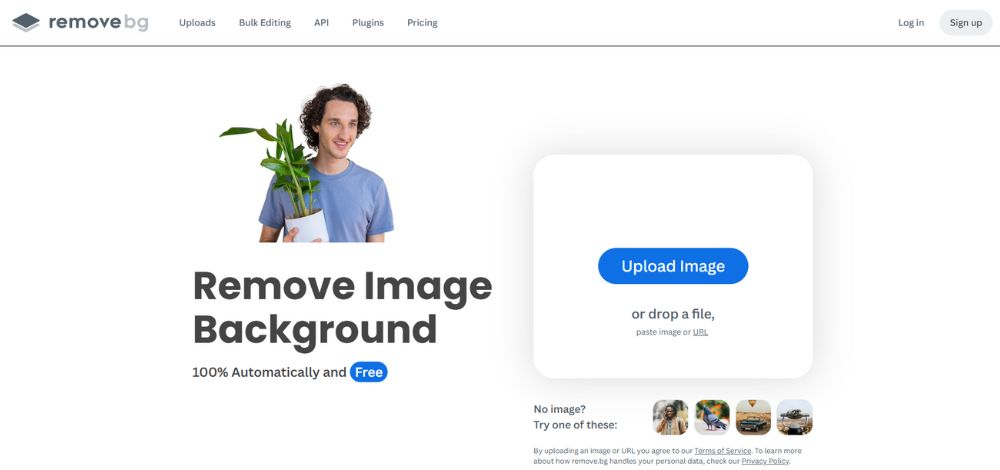Click the man holding plant image
Viewport: 1000px width, 470px height.
(308, 163)
